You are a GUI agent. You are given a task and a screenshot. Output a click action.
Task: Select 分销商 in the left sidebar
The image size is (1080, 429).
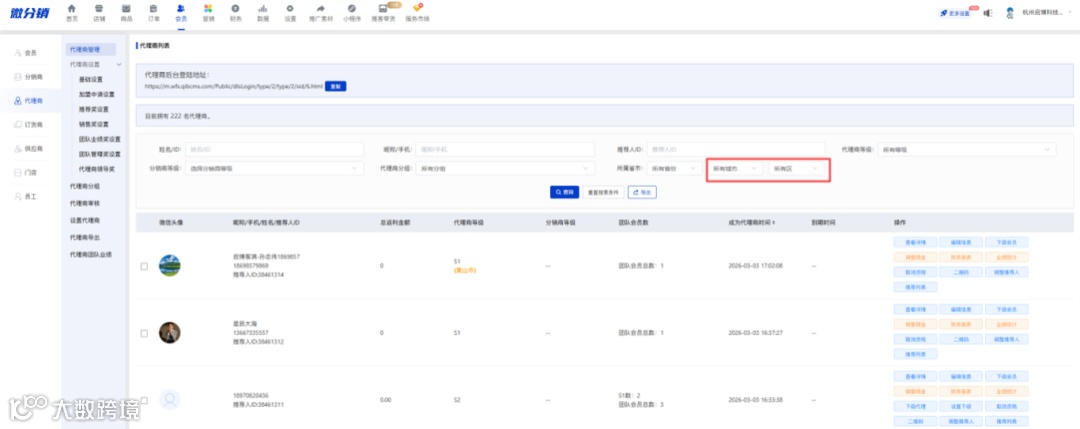[30, 76]
